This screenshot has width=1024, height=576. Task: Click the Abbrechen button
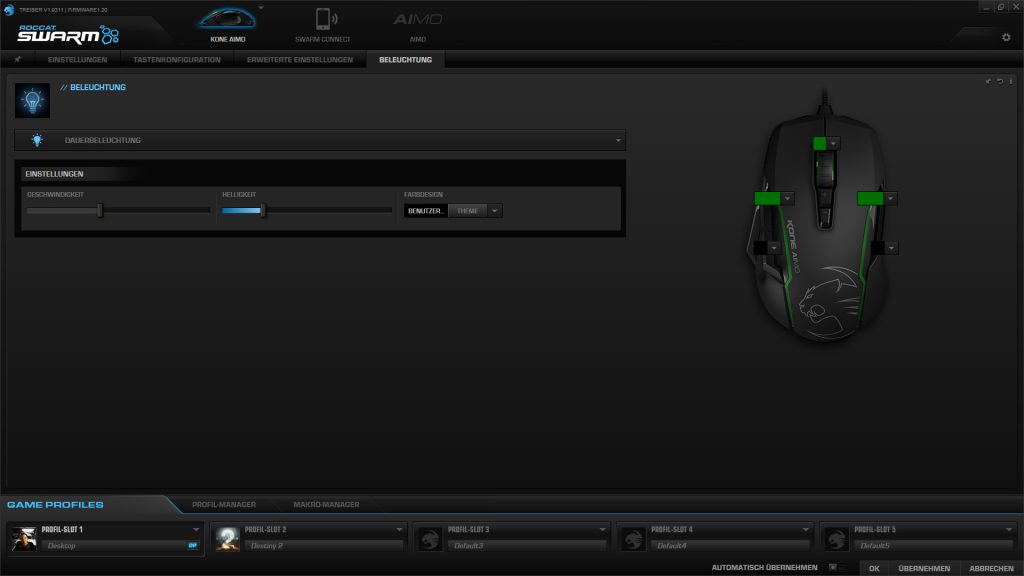click(x=991, y=568)
